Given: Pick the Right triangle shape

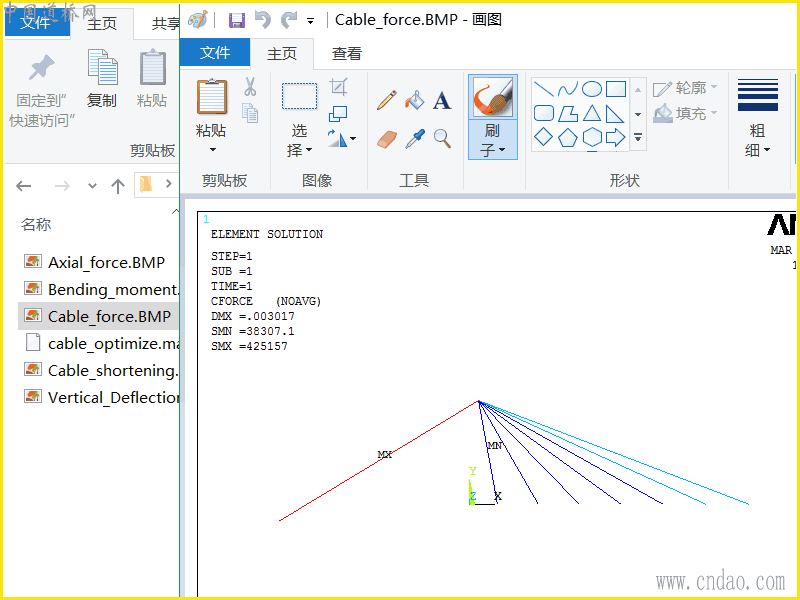Looking at the screenshot, I should pyautogui.click(x=615, y=114).
